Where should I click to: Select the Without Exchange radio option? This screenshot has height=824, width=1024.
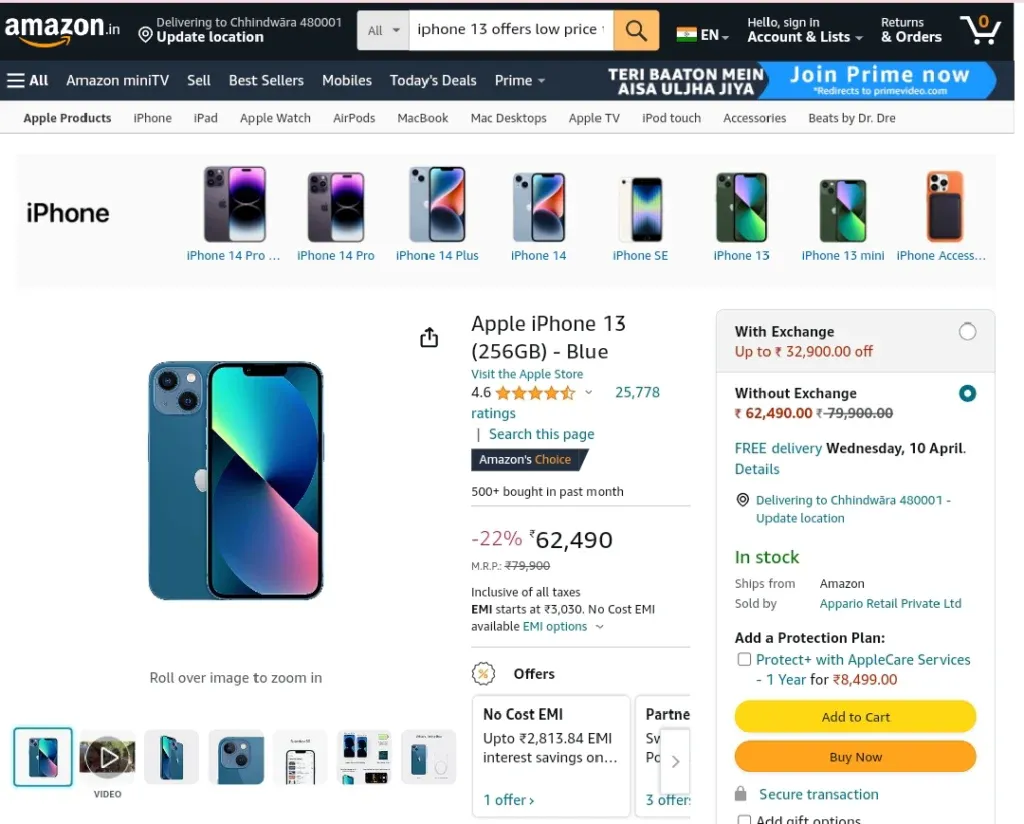[967, 393]
